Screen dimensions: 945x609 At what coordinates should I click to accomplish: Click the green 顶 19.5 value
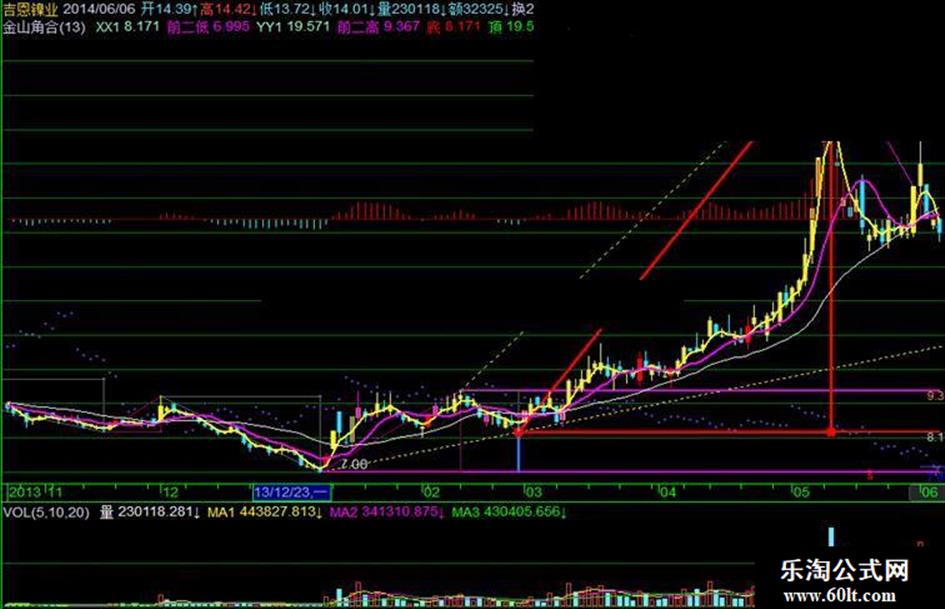point(512,27)
